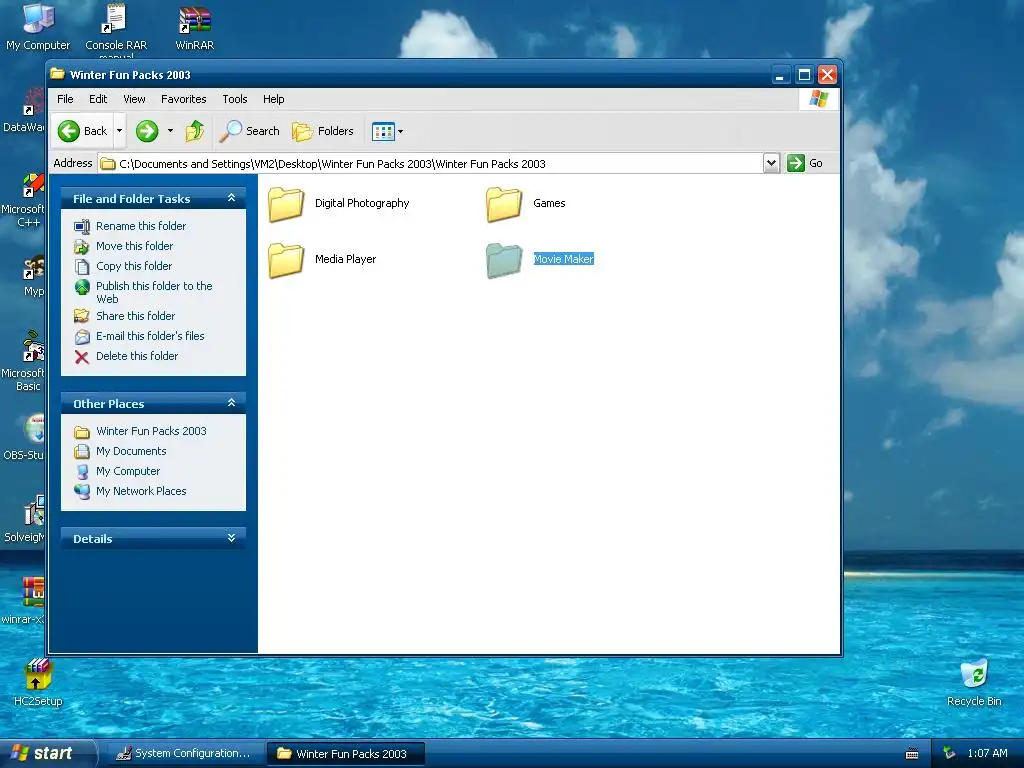The height and width of the screenshot is (768, 1024).
Task: Click Delete this folder
Action: 136,356
